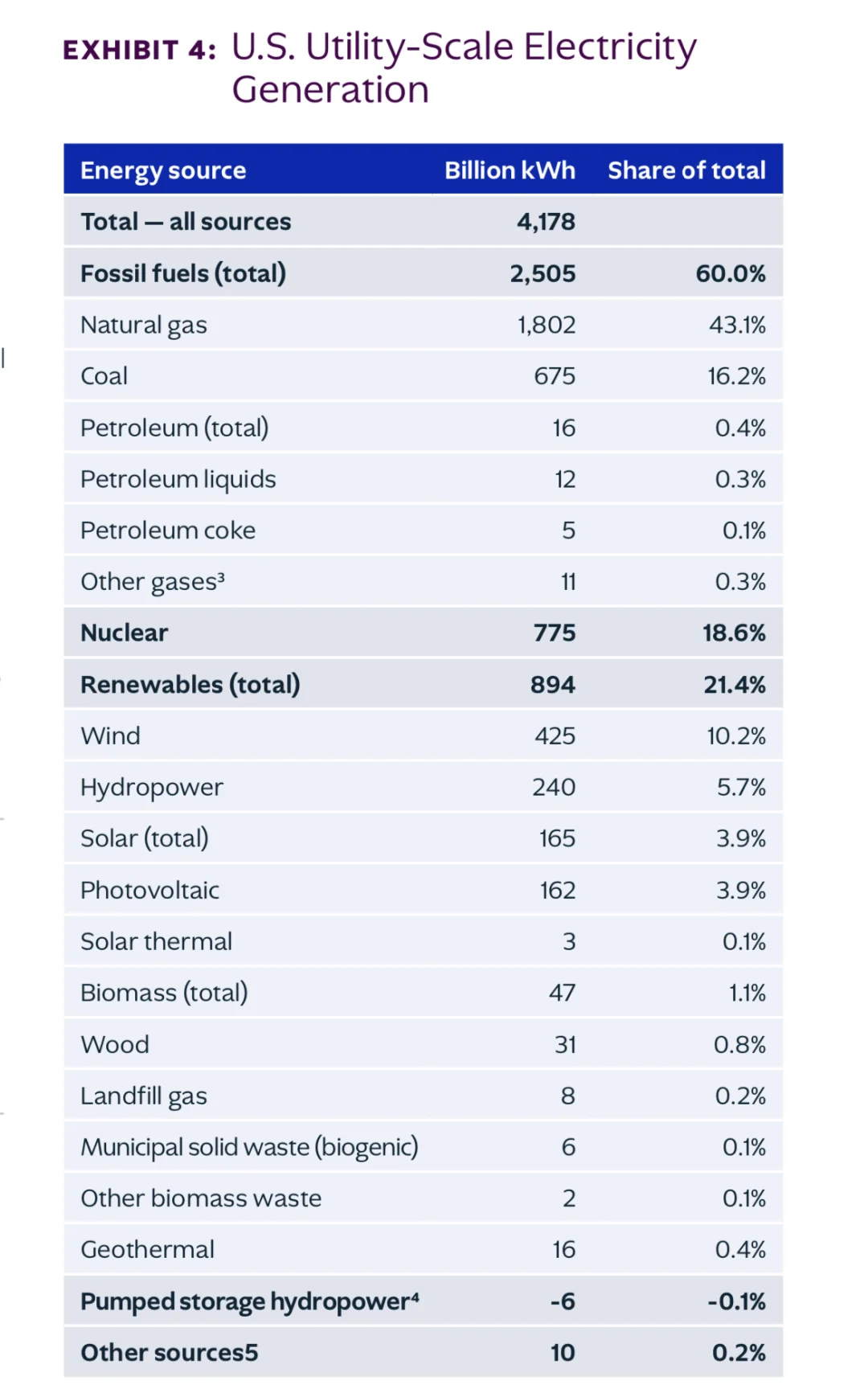Select the Nuclear row label

pos(125,633)
